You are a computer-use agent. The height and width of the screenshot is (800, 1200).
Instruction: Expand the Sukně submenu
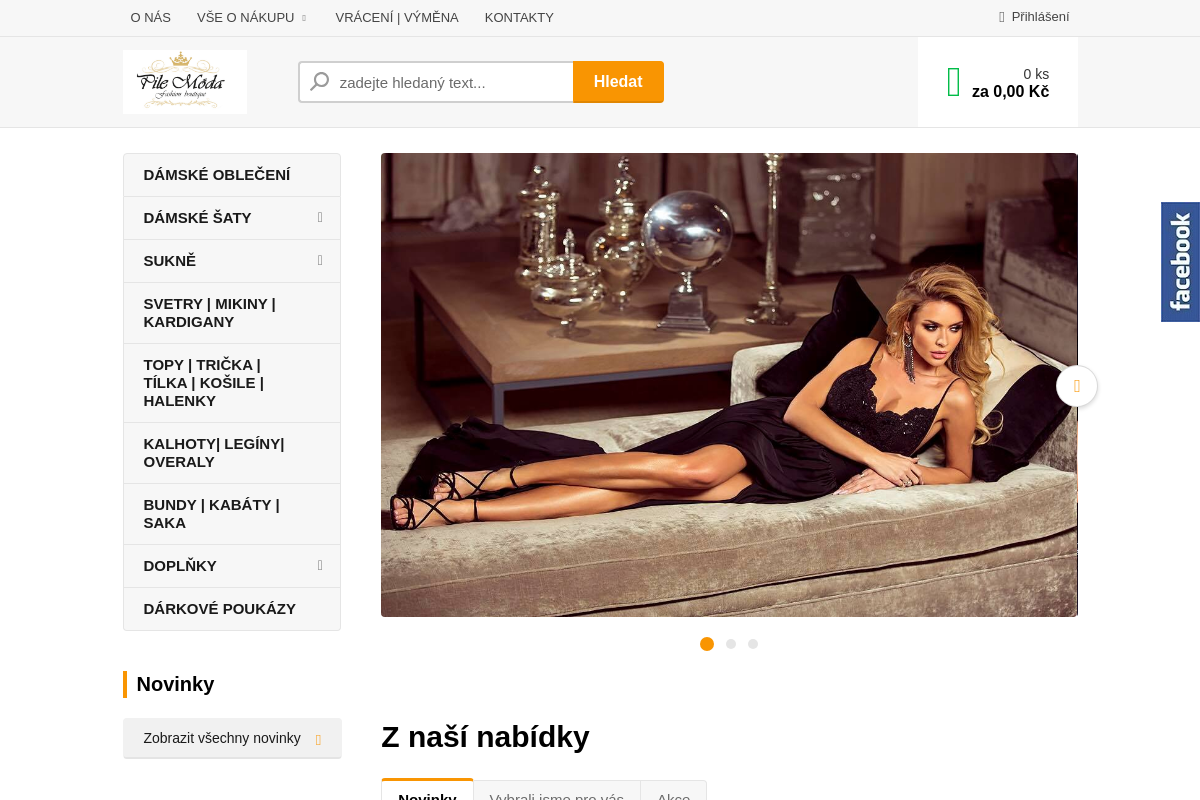[320, 260]
